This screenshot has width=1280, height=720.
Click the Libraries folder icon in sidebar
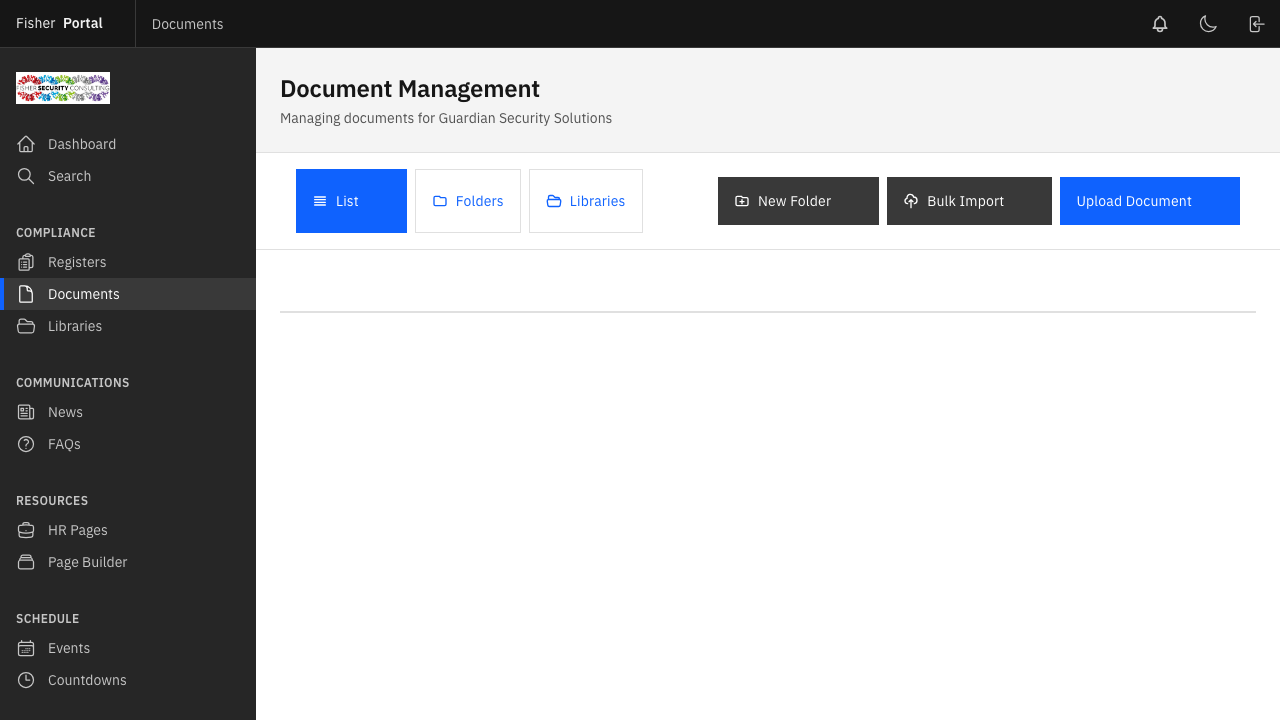coord(26,326)
